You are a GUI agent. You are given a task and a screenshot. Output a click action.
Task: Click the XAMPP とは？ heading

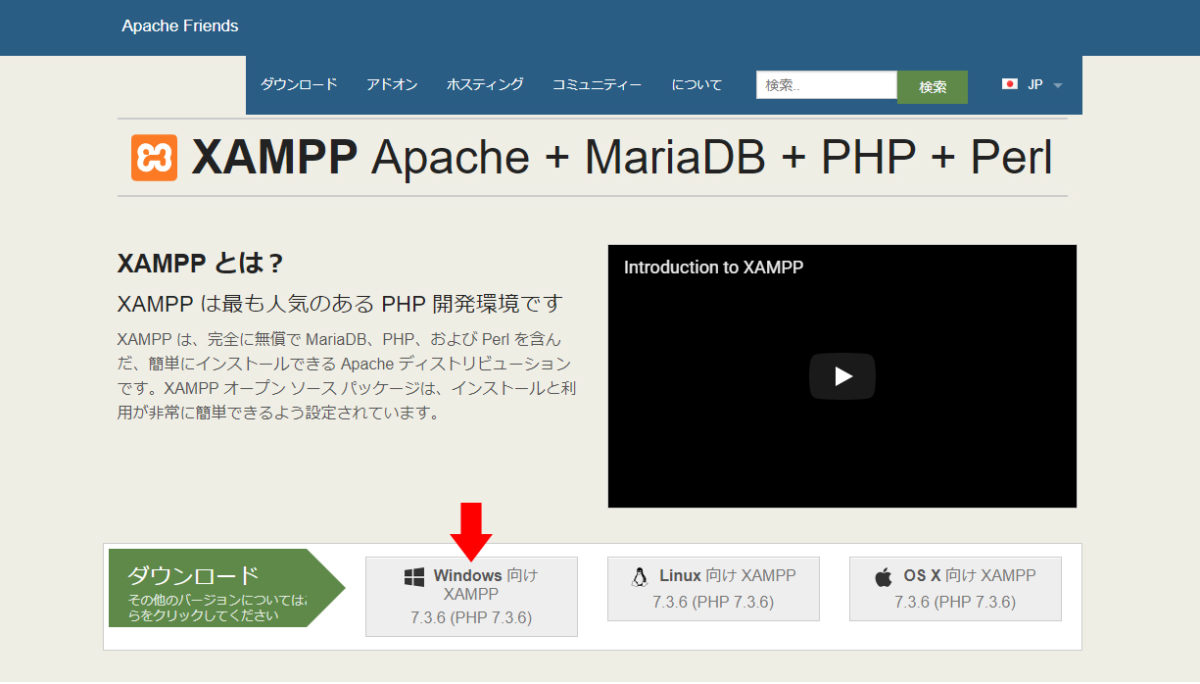pos(200,263)
